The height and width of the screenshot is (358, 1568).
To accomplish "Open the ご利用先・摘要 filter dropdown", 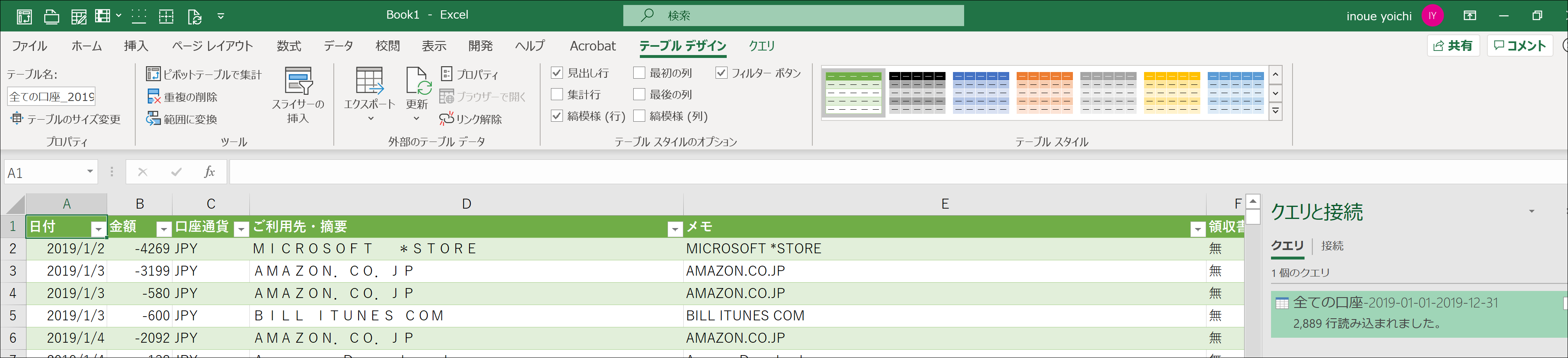I will 675,229.
